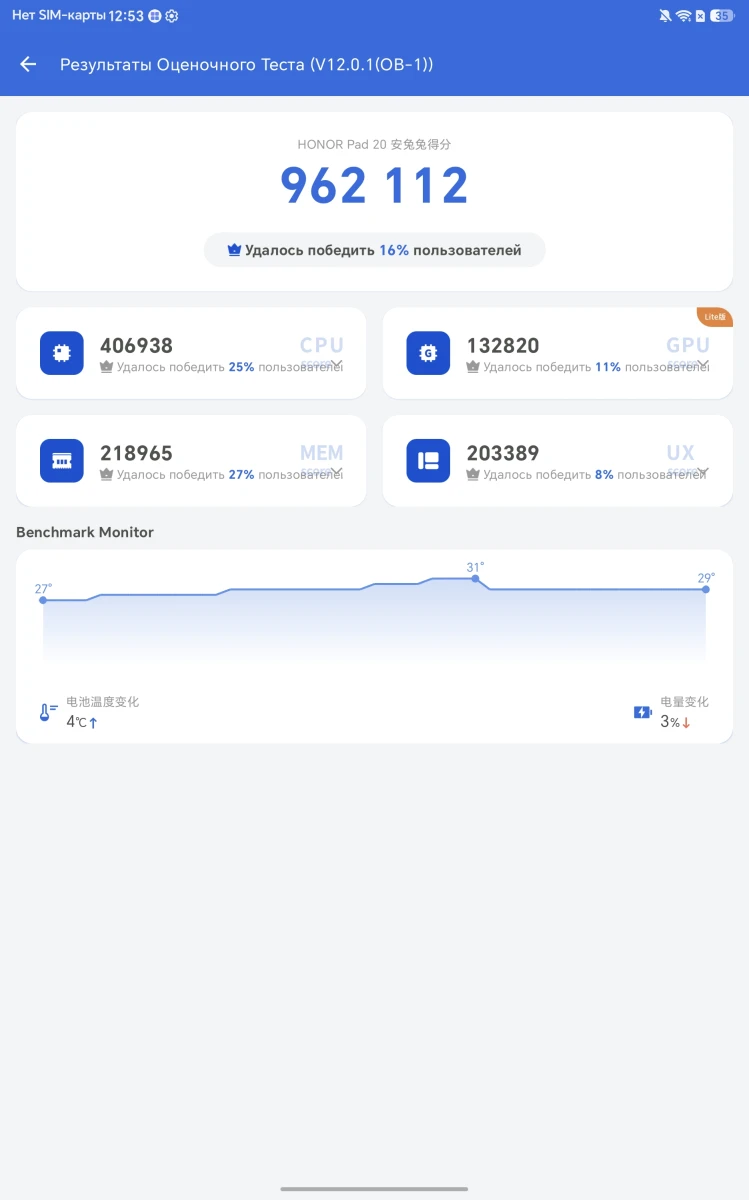
Task: Select the MEM score 218965
Action: [136, 453]
